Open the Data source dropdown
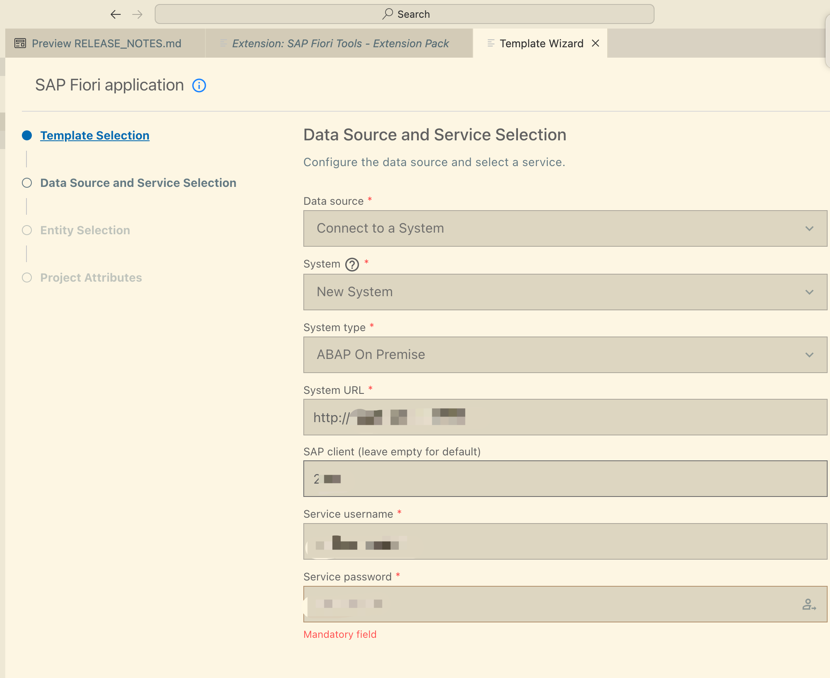The image size is (830, 678). click(565, 229)
